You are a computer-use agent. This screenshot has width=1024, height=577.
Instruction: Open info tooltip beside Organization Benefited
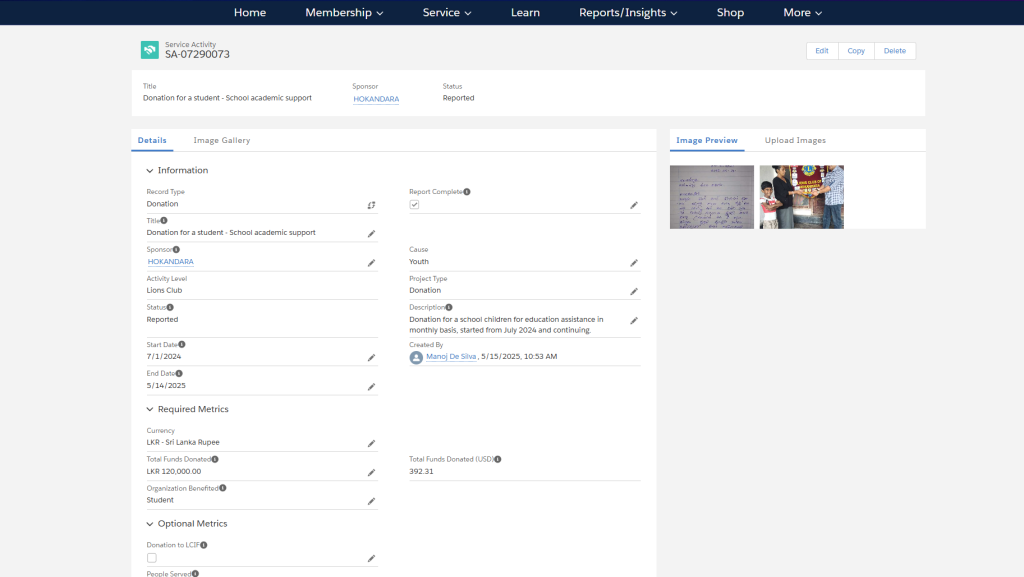[223, 488]
